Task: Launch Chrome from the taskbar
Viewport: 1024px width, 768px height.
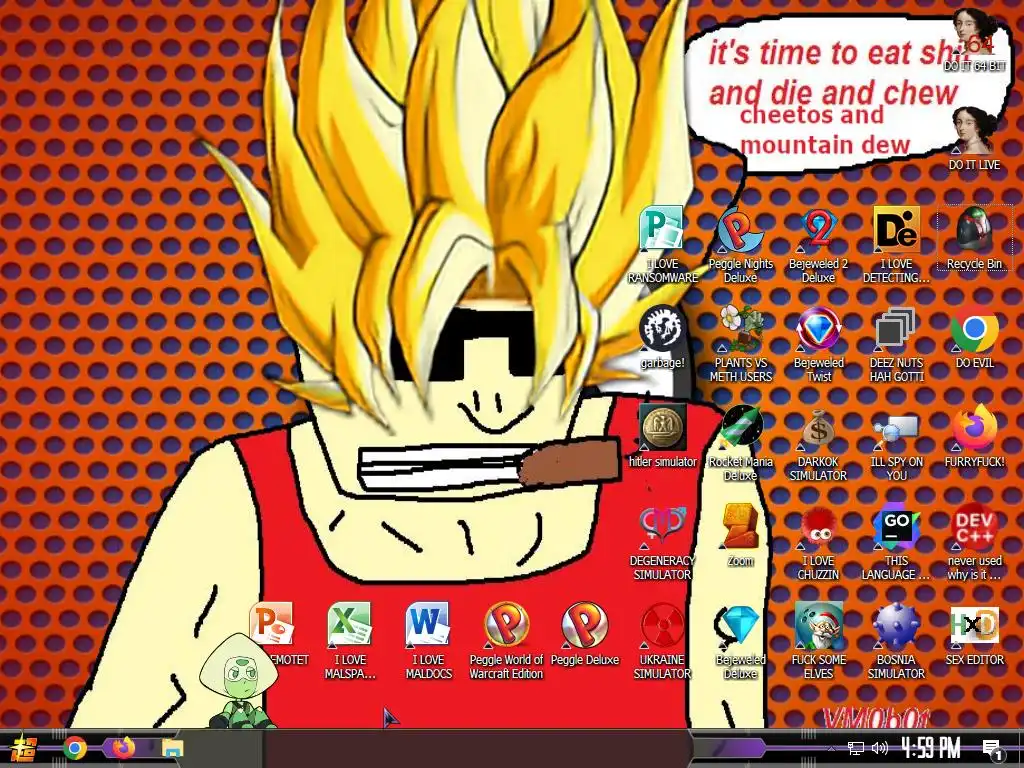Action: pyautogui.click(x=74, y=748)
